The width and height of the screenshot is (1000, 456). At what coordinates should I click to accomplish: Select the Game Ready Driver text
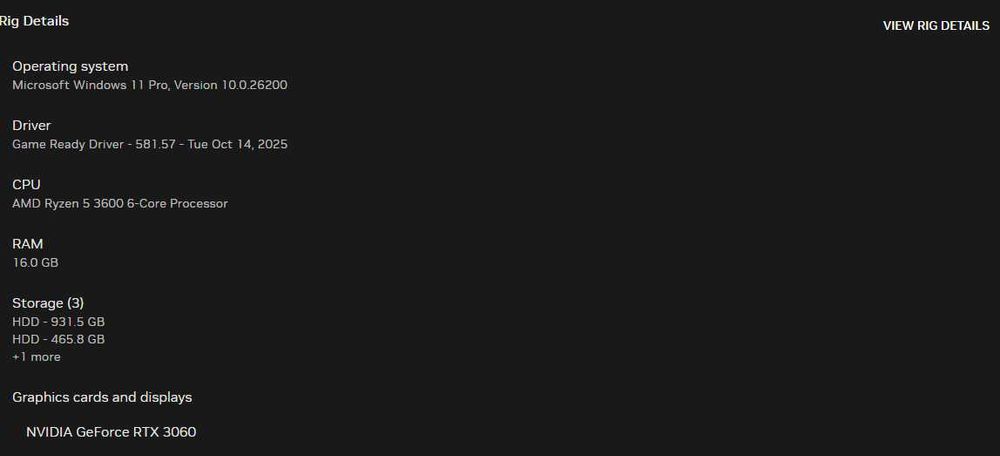click(66, 144)
